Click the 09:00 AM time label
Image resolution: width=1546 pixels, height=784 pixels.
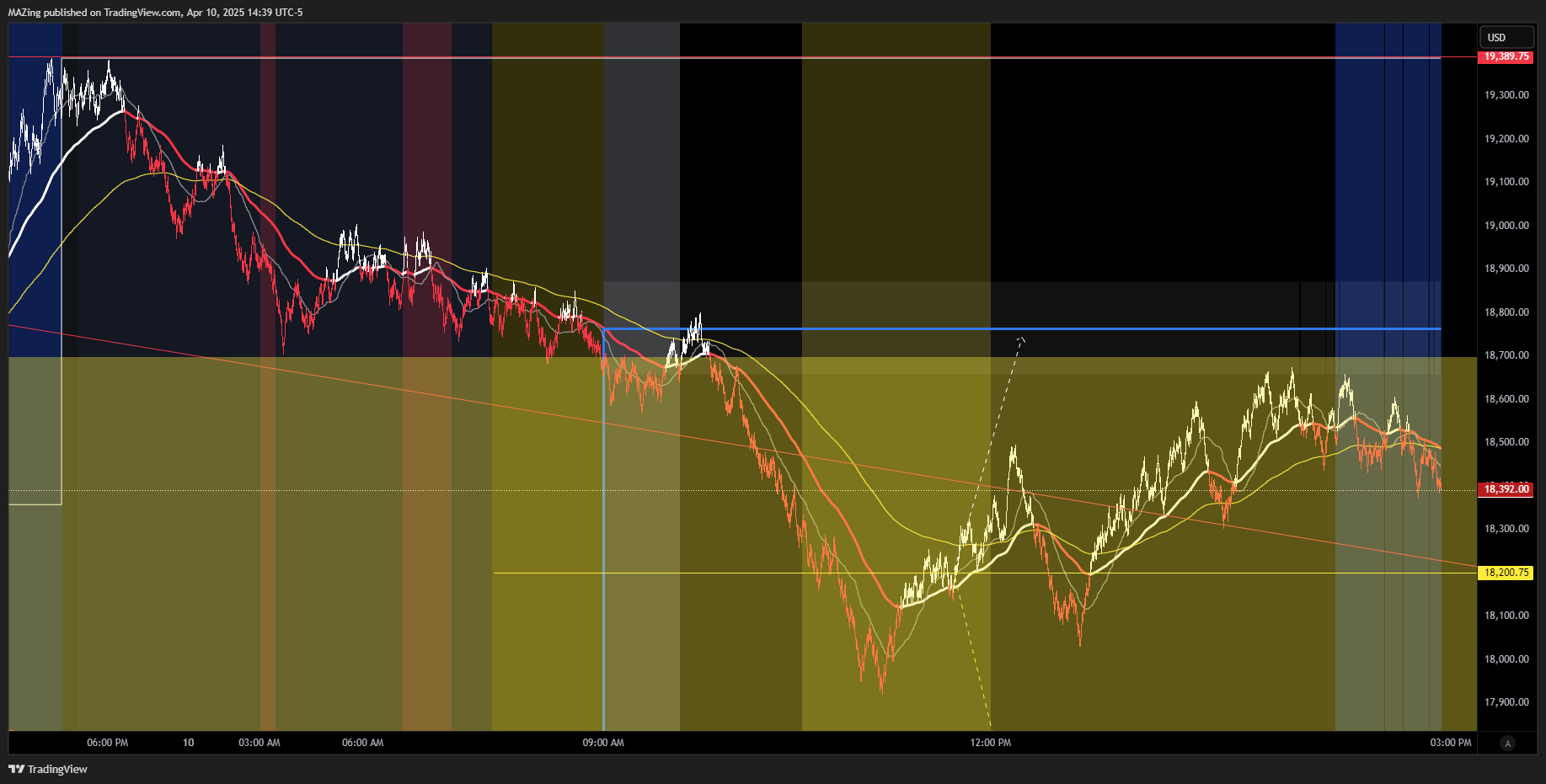[x=603, y=743]
